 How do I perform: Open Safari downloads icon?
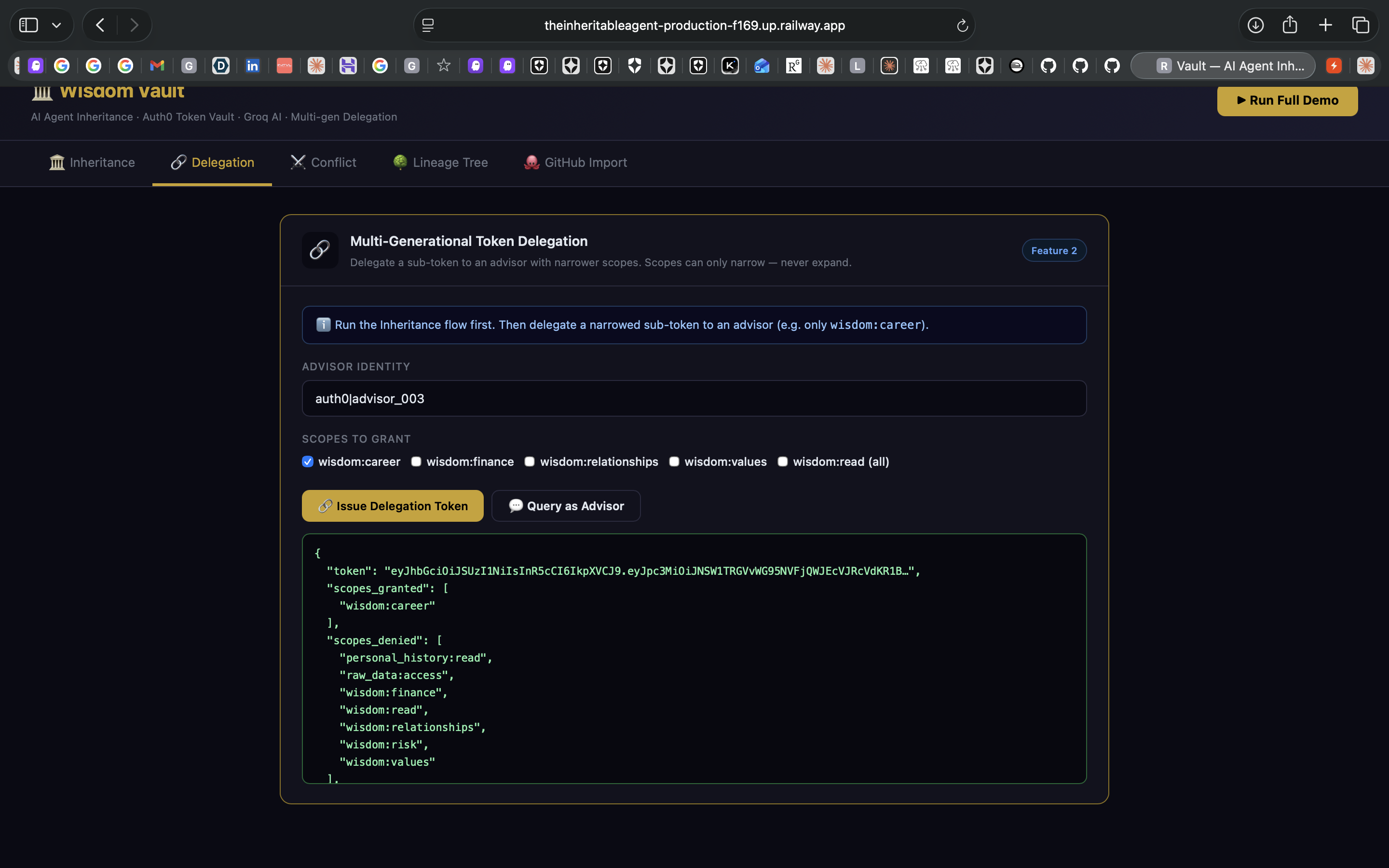1255,25
